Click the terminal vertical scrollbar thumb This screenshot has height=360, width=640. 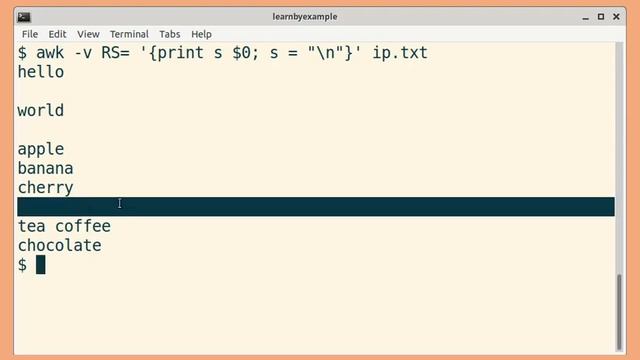619,312
